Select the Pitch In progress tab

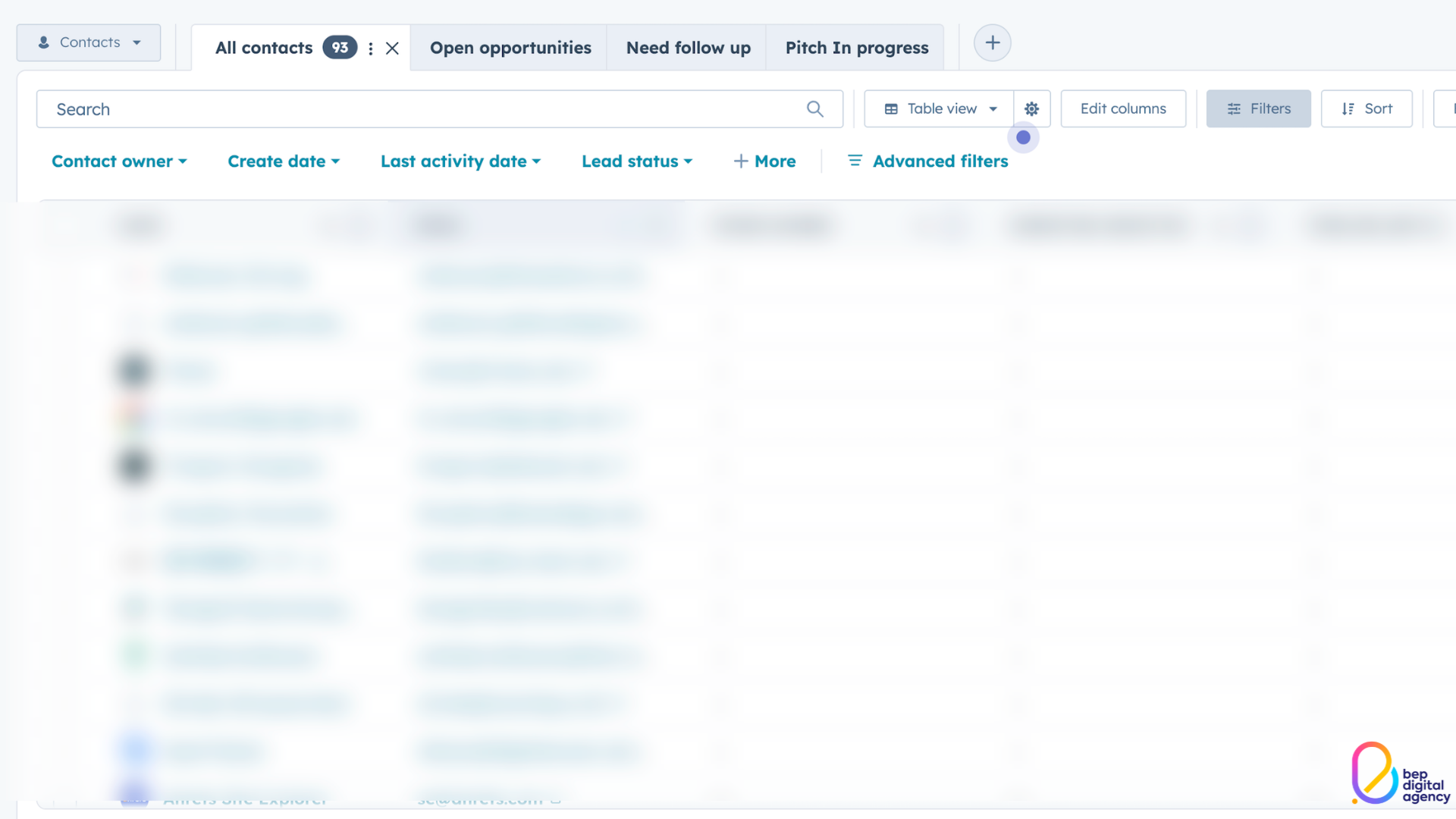856,49
